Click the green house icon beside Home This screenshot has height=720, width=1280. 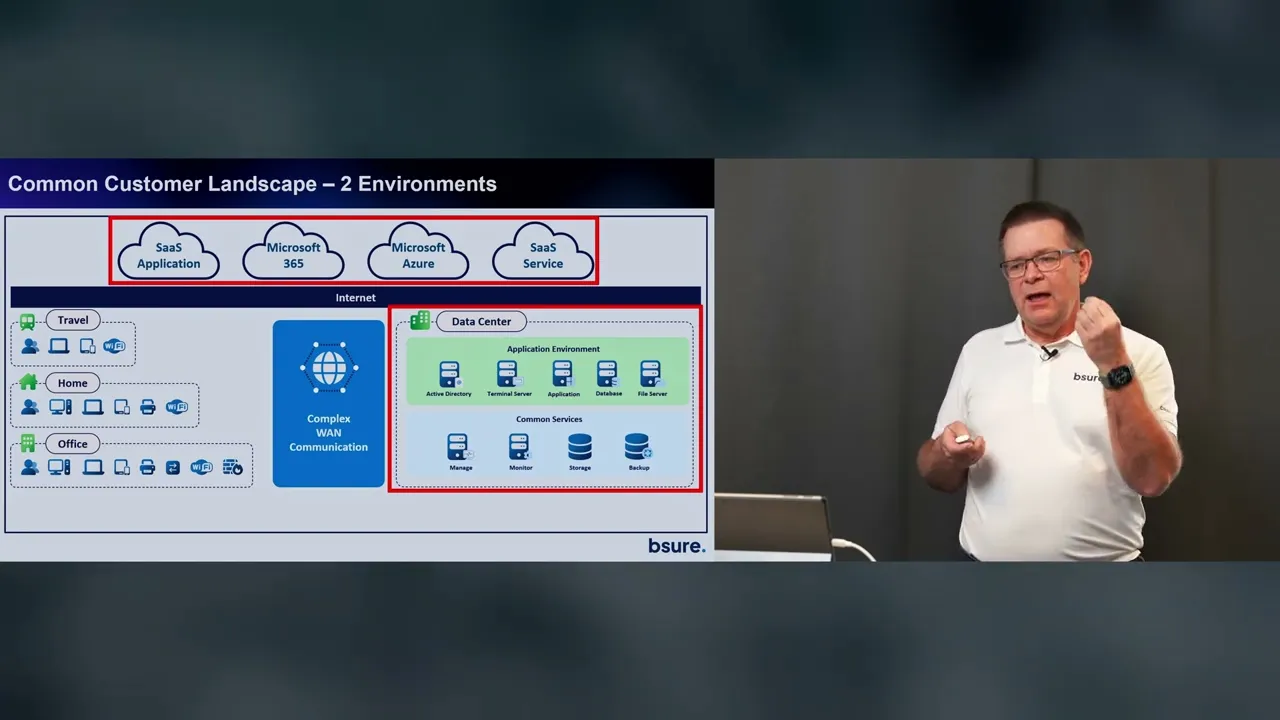tap(28, 382)
